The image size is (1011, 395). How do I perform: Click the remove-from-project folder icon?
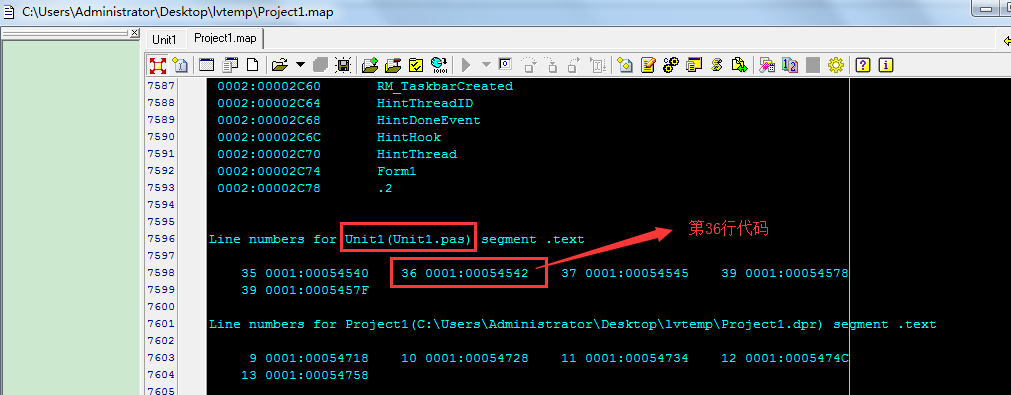click(393, 64)
